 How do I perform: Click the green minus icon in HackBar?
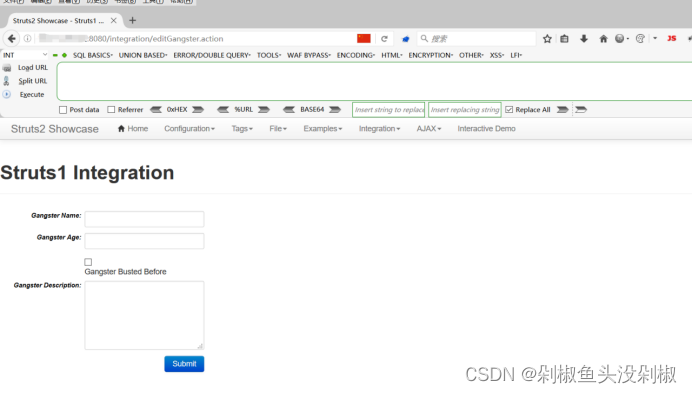[x=55, y=55]
